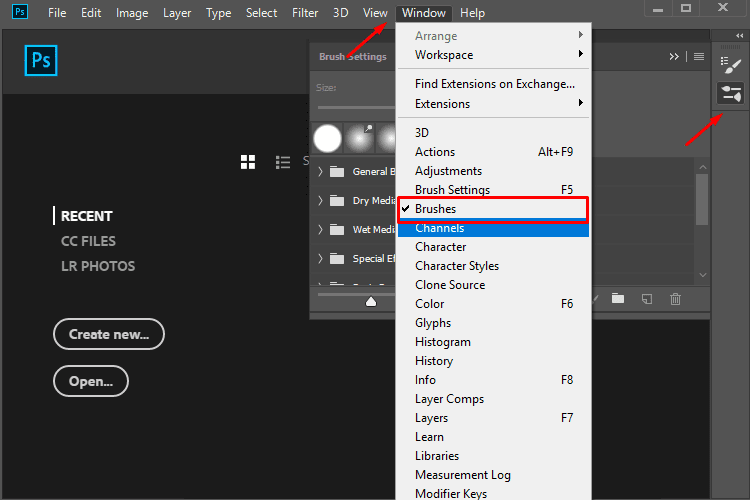The image size is (750, 500).
Task: Select the hard round brush preset thumbnail
Action: tap(328, 138)
